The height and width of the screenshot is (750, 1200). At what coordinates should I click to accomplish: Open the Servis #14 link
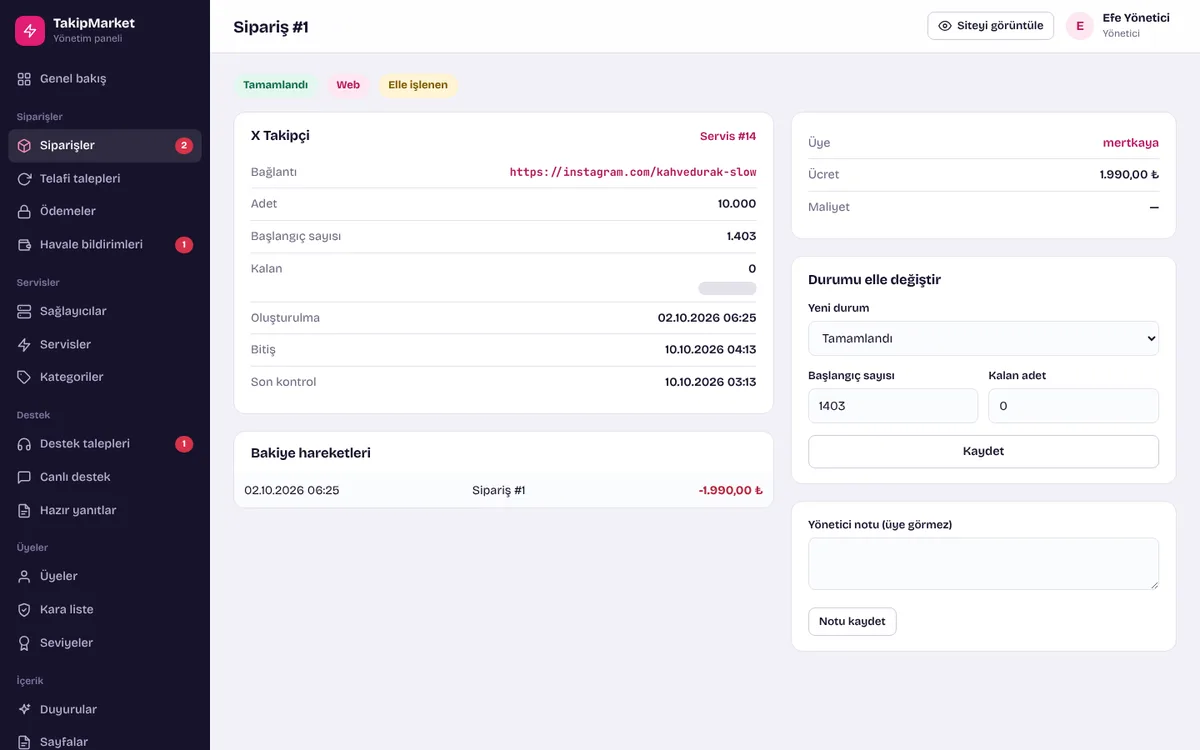tap(728, 136)
